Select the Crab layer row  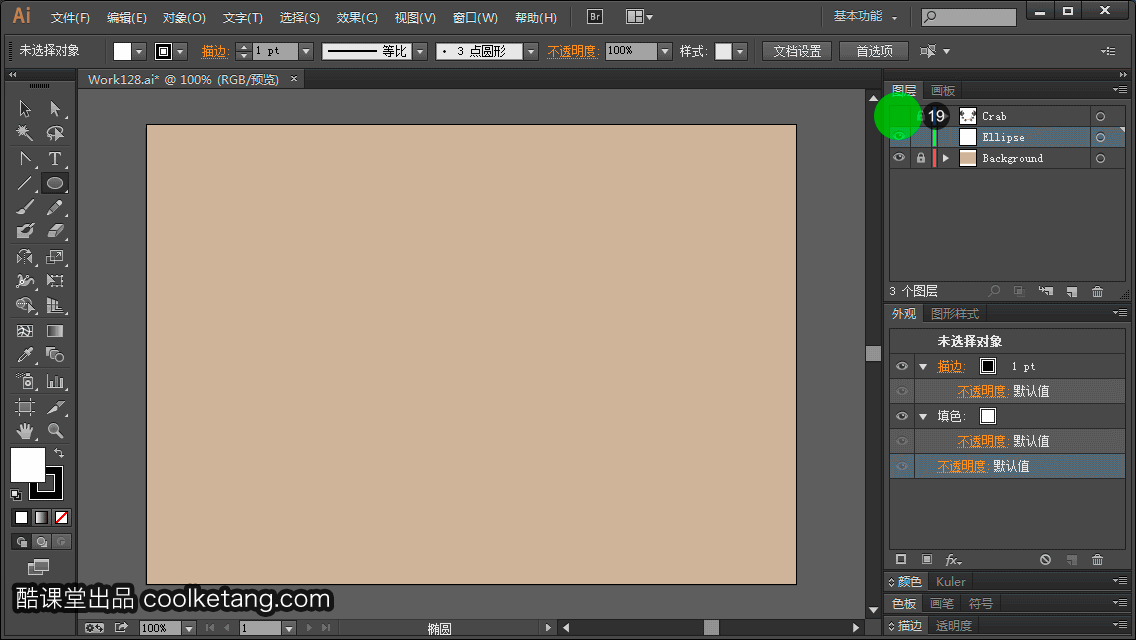pos(1007,116)
